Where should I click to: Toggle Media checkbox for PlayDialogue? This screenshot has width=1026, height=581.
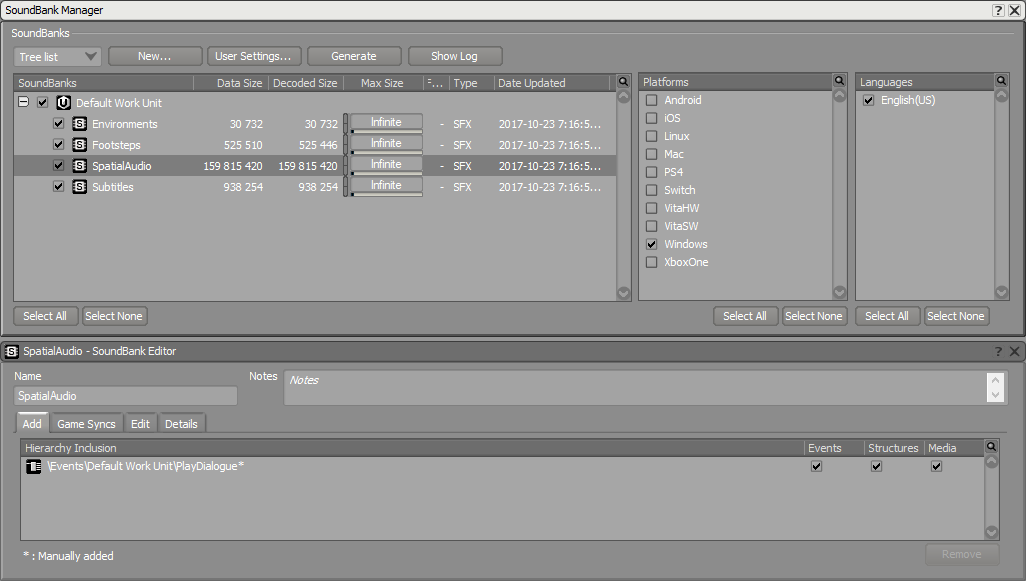tap(936, 467)
